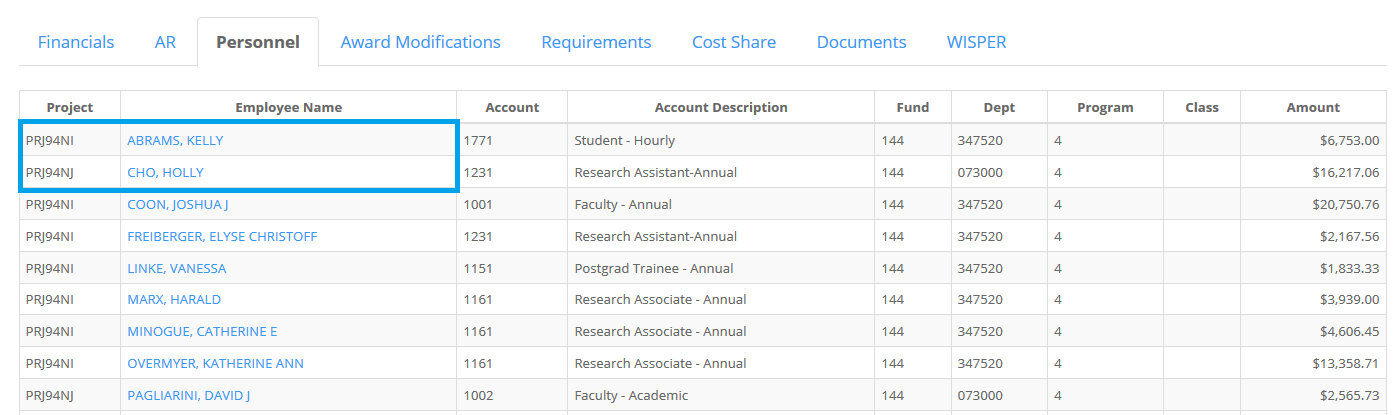Click the Account Description column header
This screenshot has width=1394, height=415.
[721, 107]
